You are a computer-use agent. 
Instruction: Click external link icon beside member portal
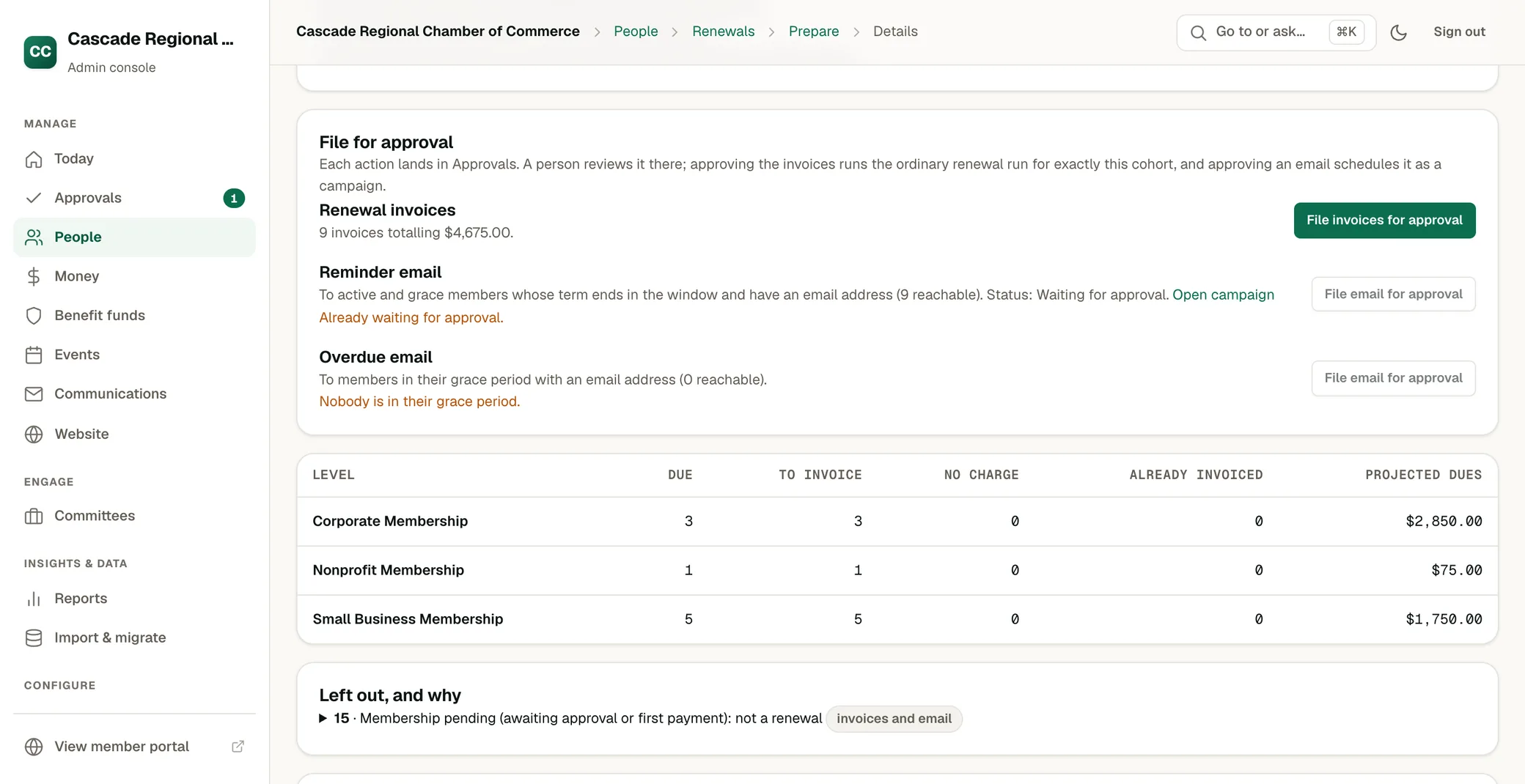tap(238, 747)
